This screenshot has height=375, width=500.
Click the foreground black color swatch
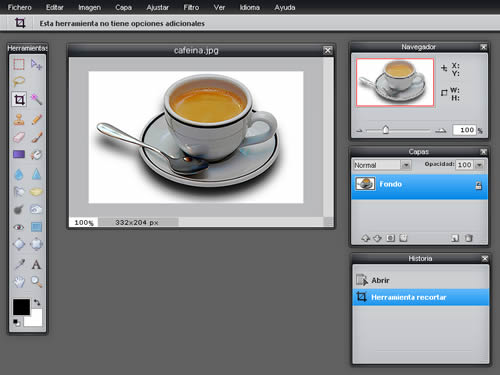21,307
